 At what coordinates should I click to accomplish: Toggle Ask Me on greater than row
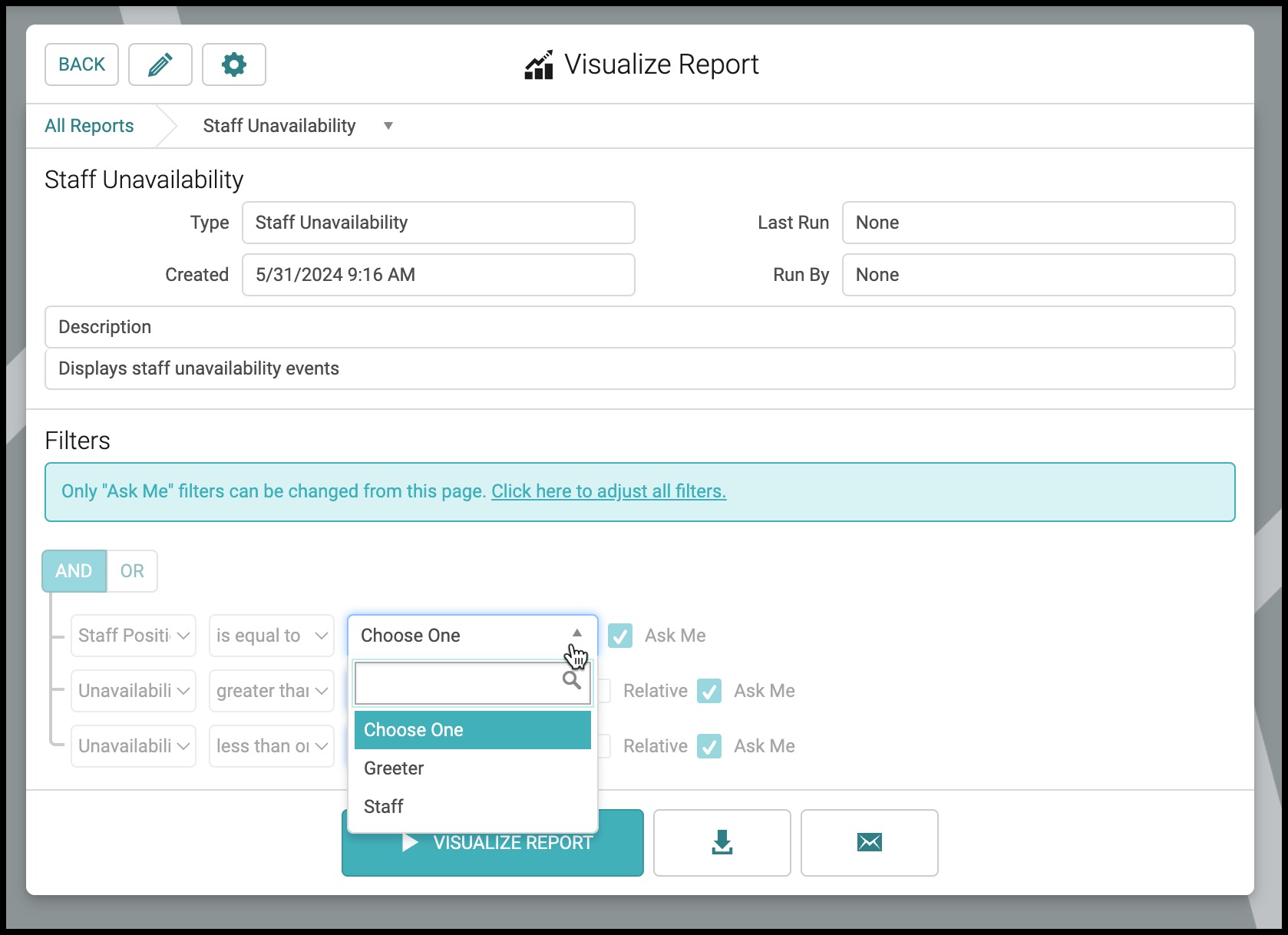click(x=709, y=691)
